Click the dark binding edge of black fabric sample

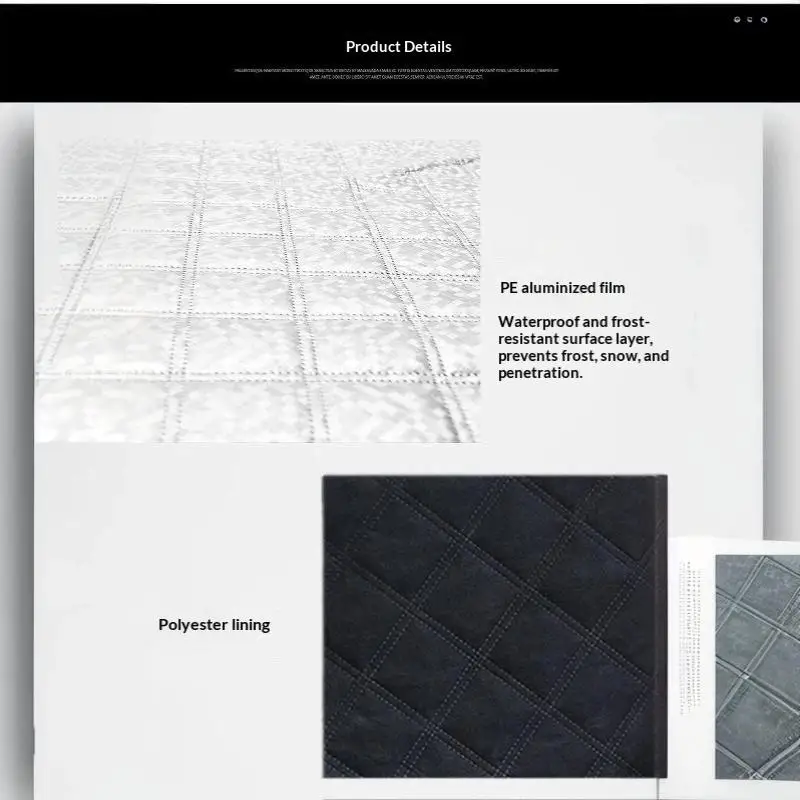pyautogui.click(x=661, y=626)
